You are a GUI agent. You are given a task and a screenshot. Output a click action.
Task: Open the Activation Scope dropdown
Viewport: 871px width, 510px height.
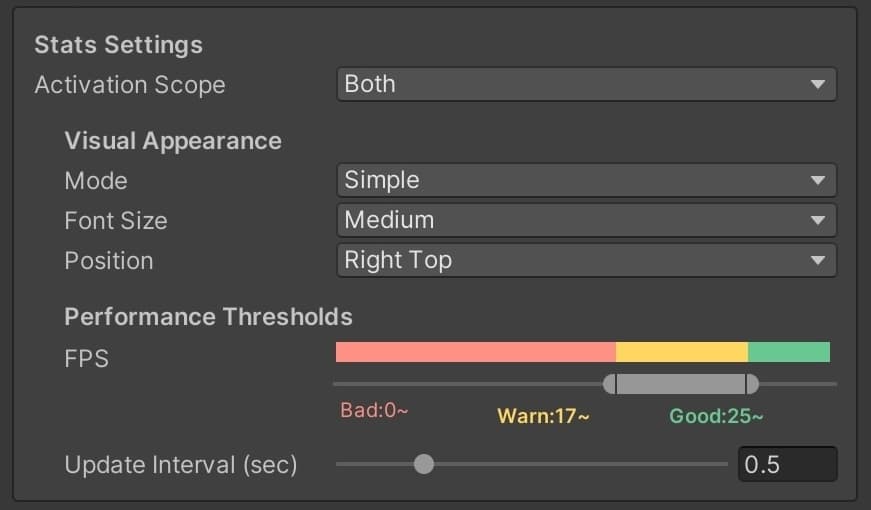point(586,85)
